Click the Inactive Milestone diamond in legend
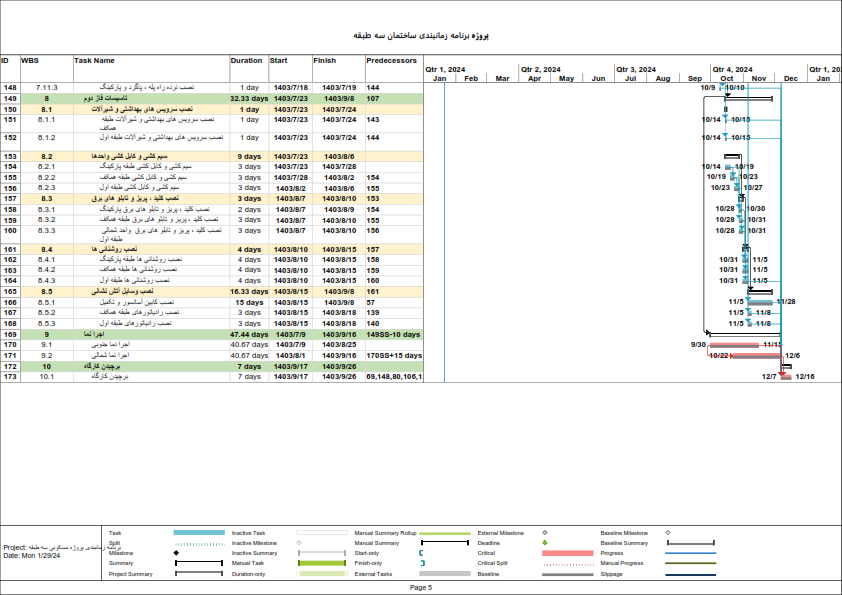 [299, 543]
